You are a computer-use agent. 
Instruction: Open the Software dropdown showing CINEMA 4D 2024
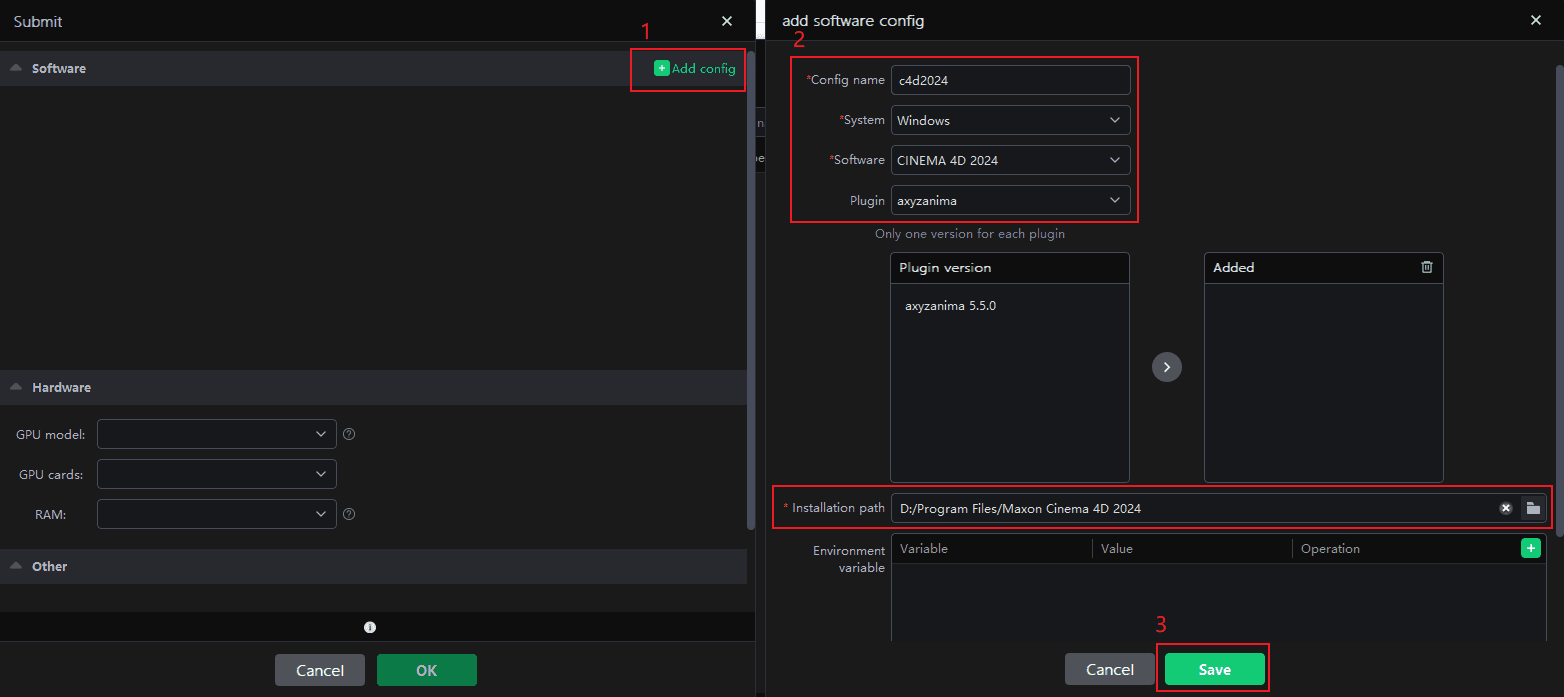pos(1010,160)
